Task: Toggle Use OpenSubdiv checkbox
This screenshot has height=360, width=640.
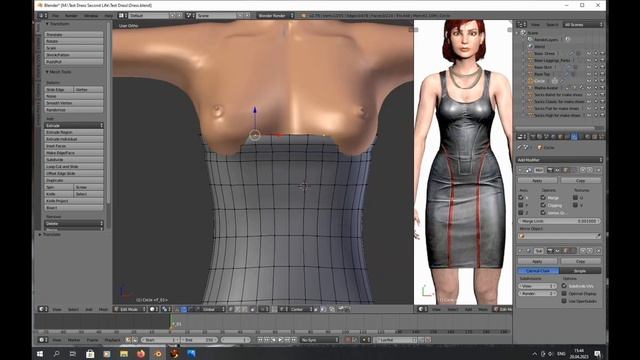Action: pos(564,301)
